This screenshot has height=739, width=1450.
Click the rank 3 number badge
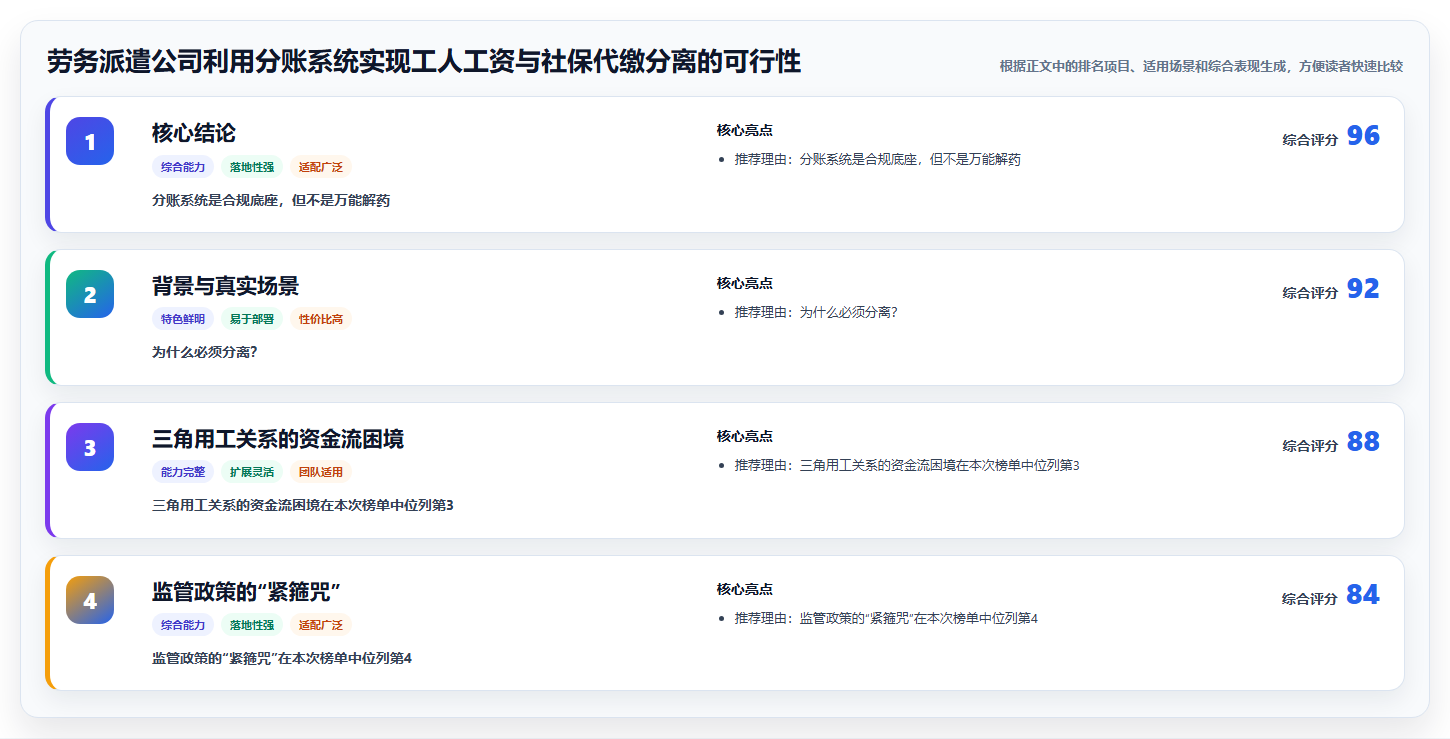click(90, 447)
